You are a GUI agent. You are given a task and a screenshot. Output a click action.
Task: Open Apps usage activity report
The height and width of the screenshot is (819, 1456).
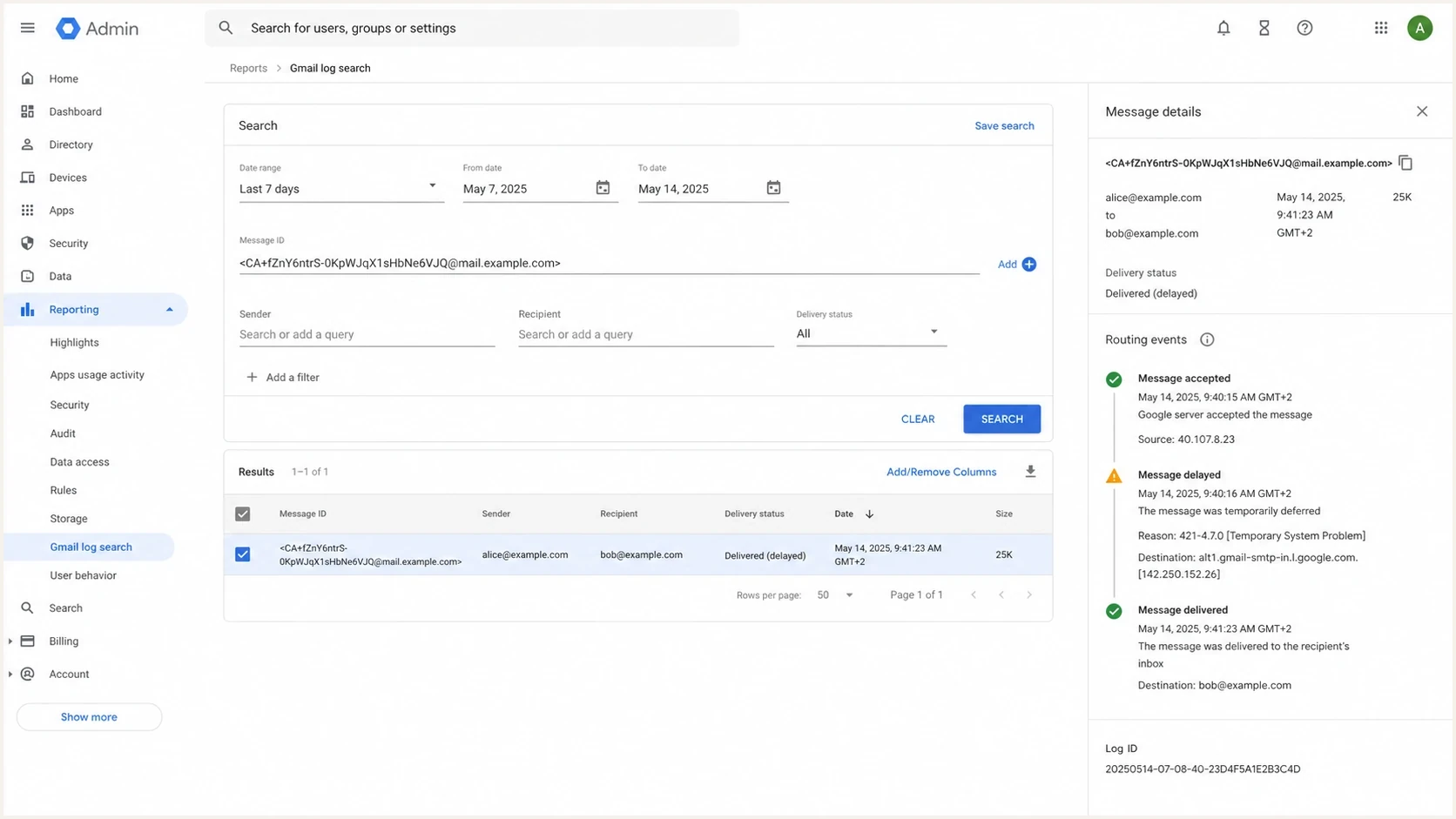98,374
